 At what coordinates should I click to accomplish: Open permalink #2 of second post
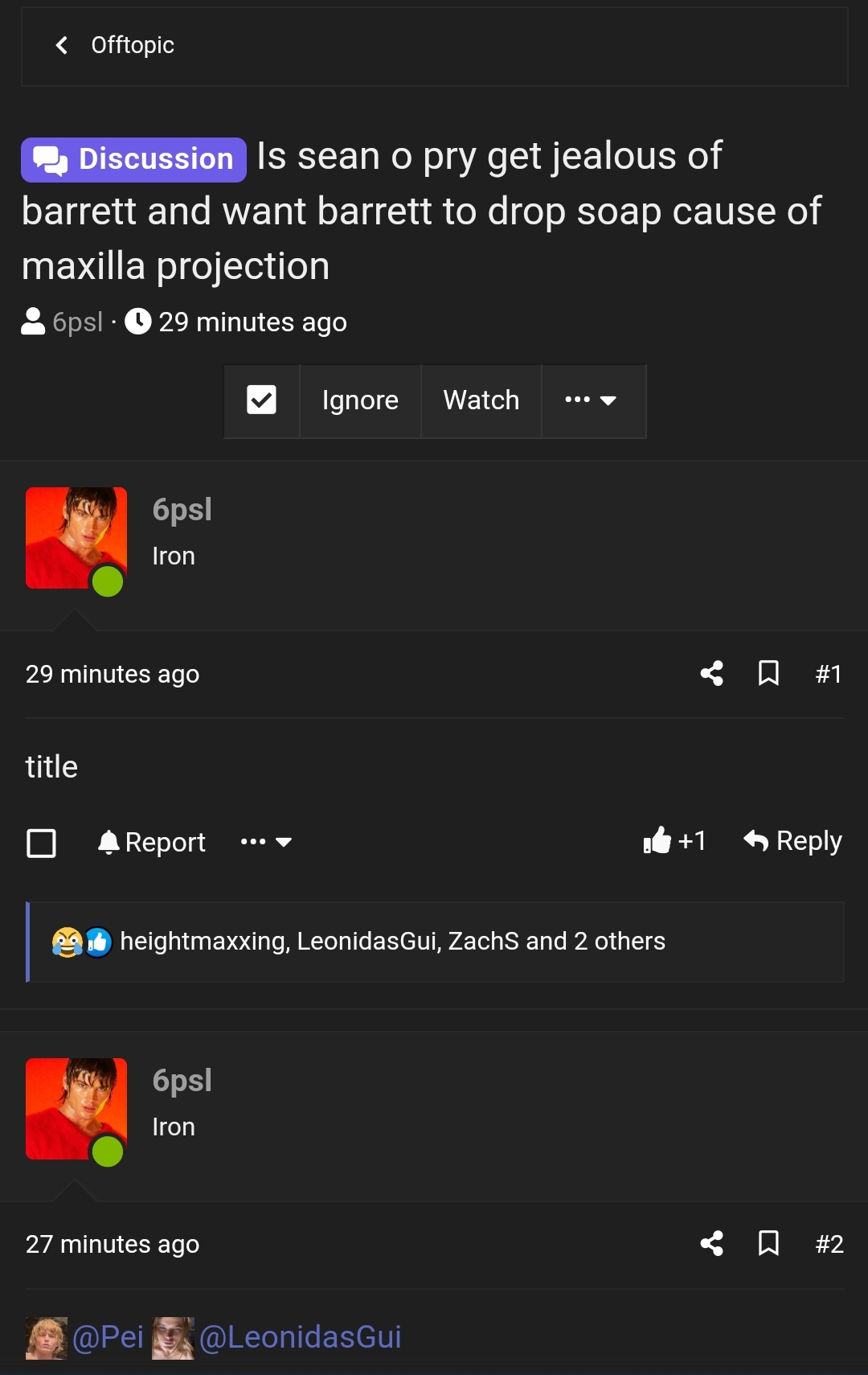(829, 1244)
